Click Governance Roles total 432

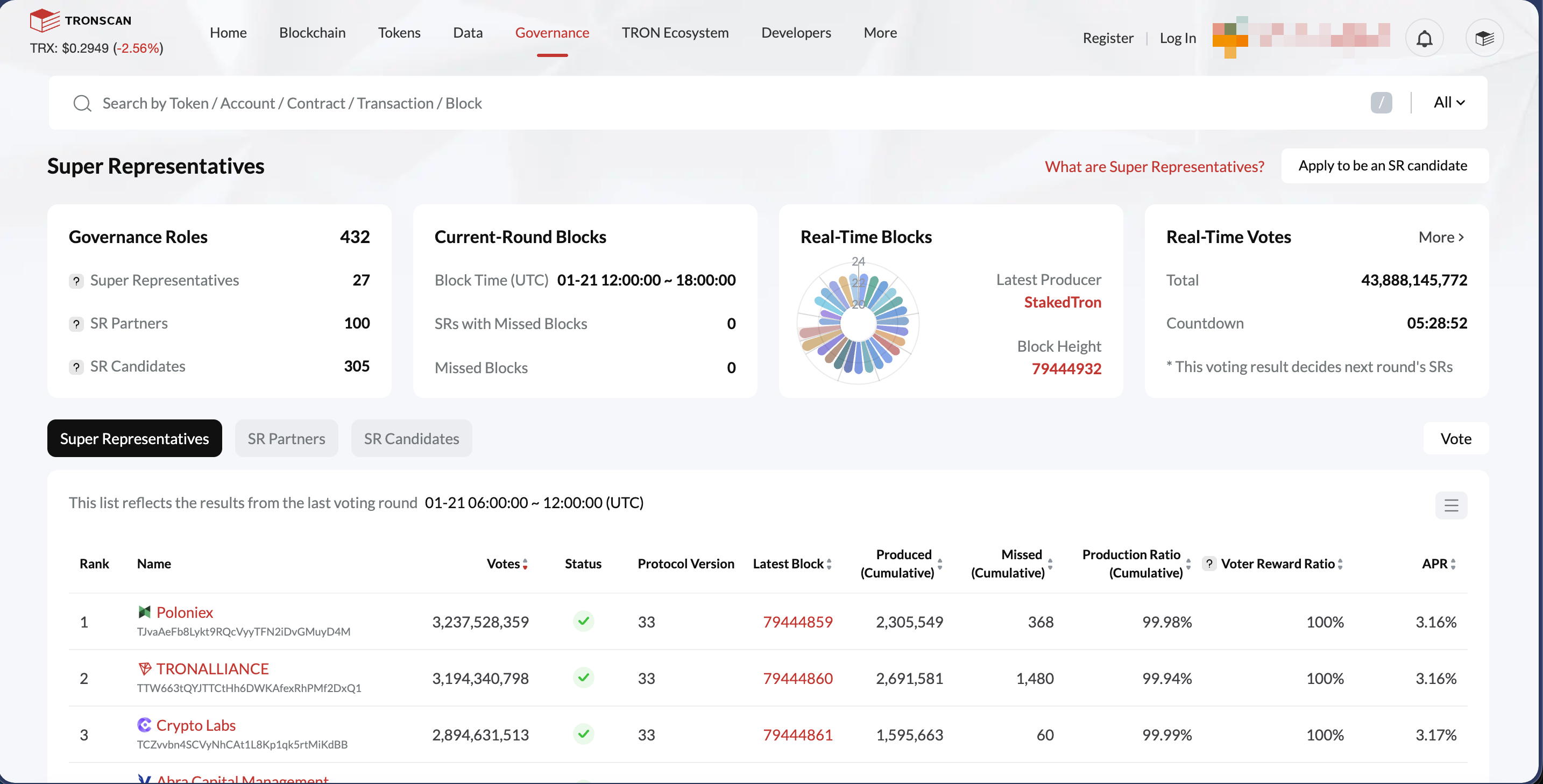[x=355, y=237]
